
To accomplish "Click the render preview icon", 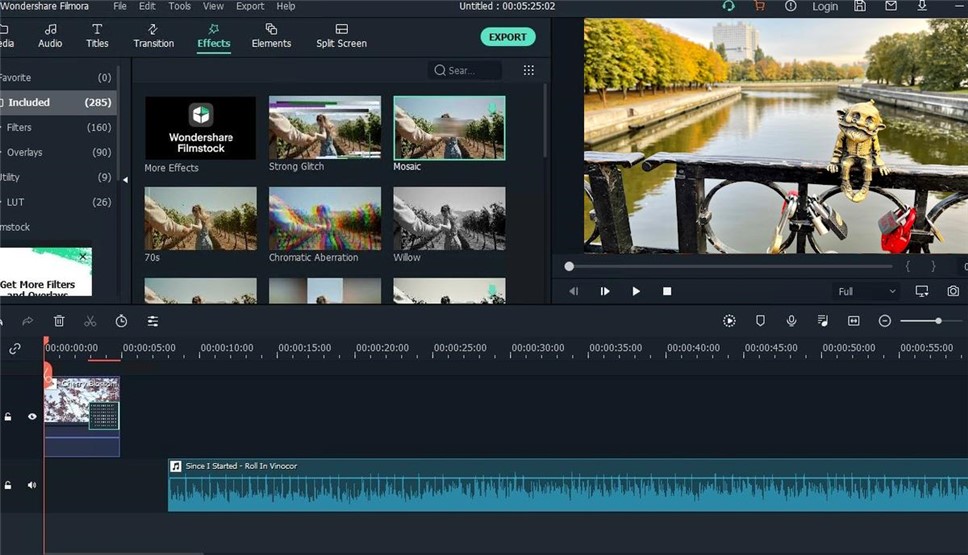I will [x=729, y=321].
